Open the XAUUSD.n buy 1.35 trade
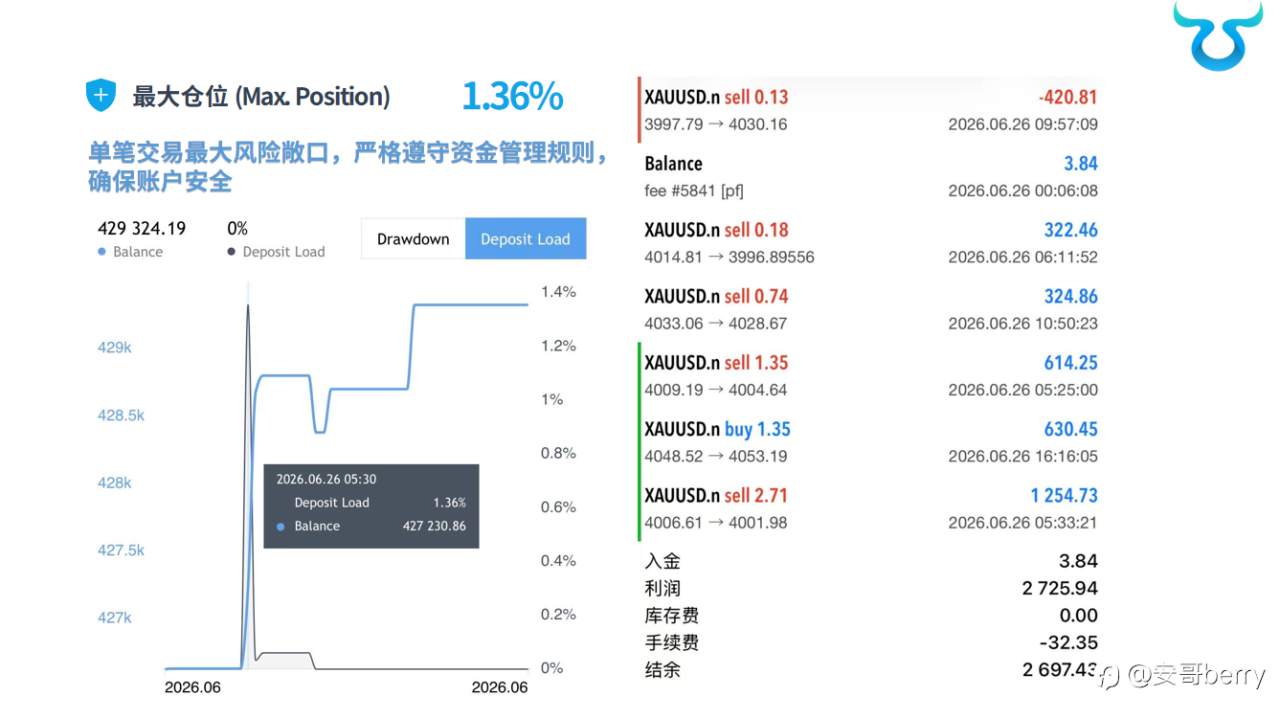 [x=869, y=442]
